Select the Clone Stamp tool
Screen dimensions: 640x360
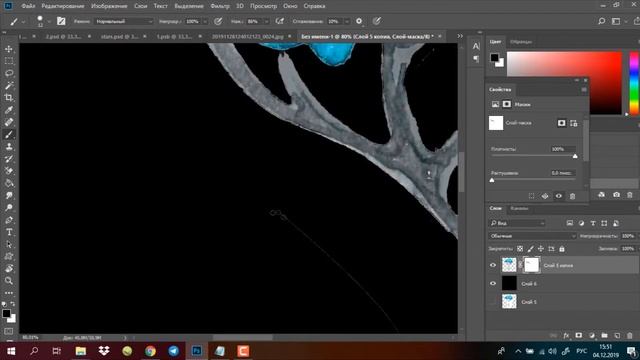pos(9,147)
